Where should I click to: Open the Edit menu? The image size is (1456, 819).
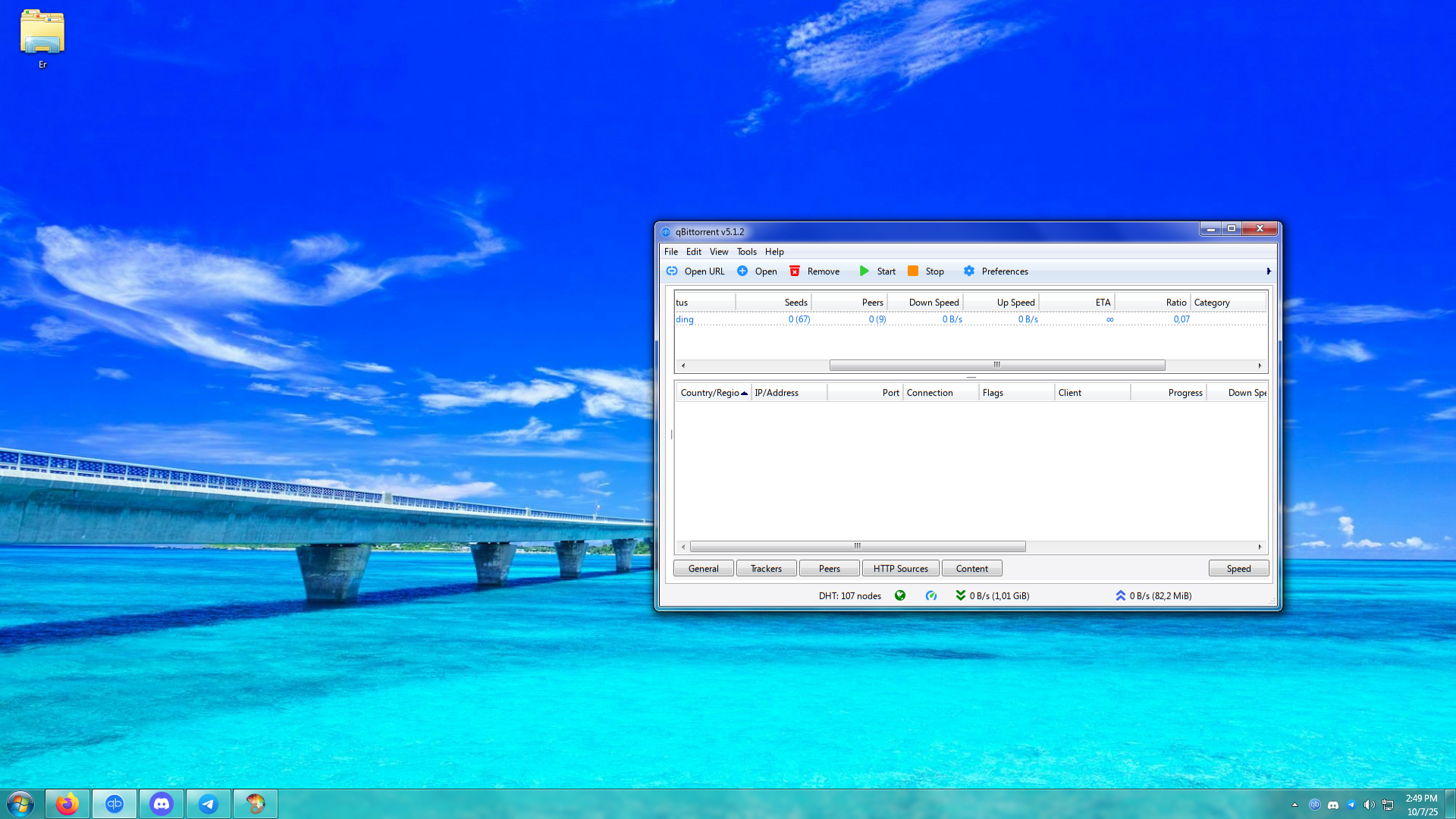(x=694, y=252)
